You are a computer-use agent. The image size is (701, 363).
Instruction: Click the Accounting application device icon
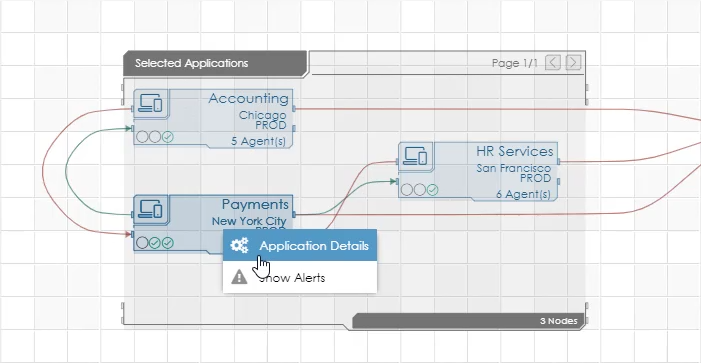click(x=151, y=104)
